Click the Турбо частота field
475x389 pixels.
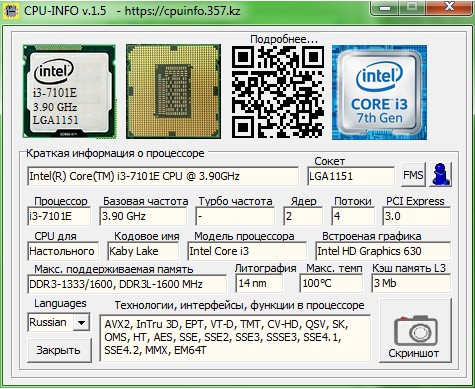coord(235,217)
